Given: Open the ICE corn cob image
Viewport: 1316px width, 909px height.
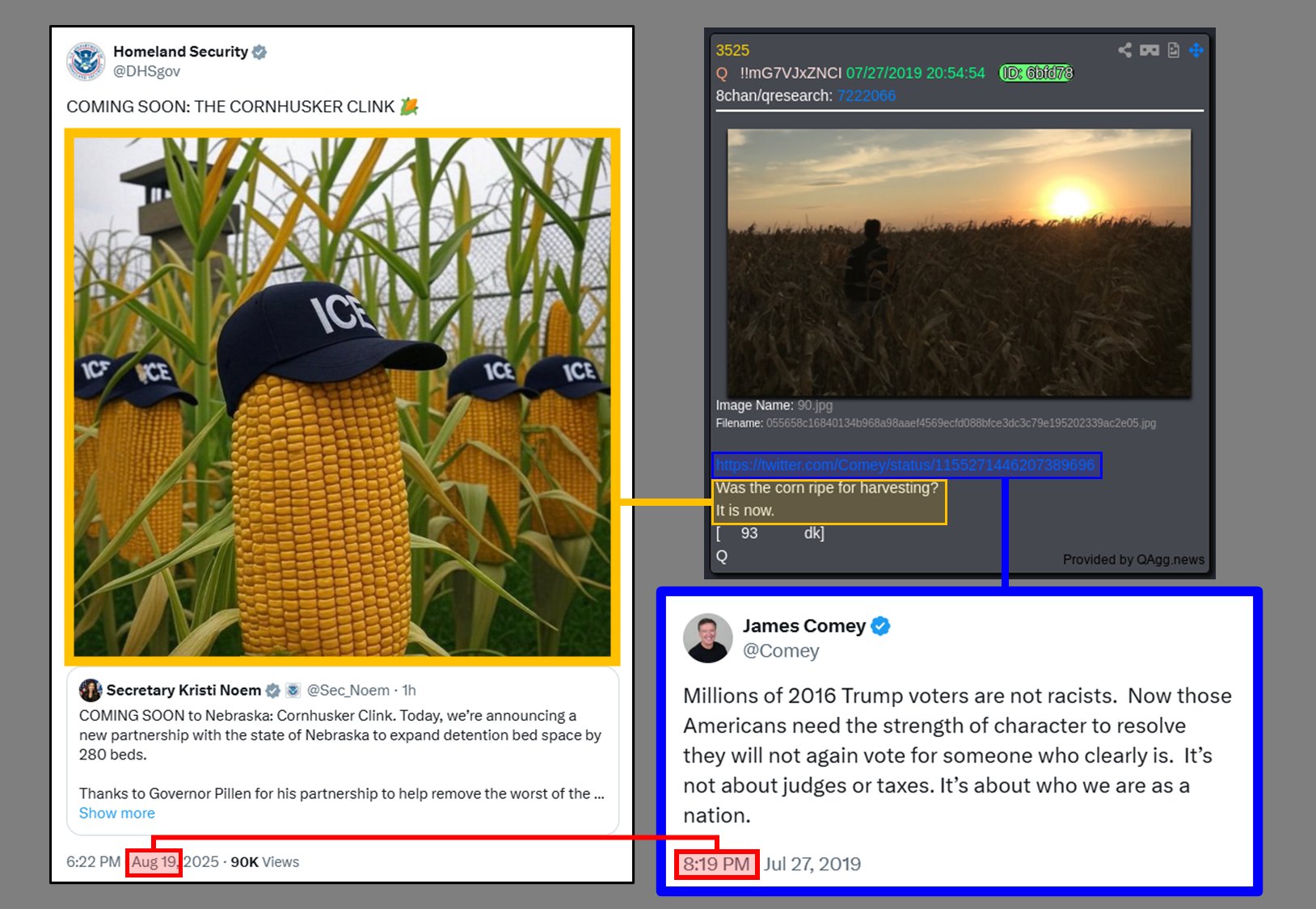Looking at the screenshot, I should (342, 397).
